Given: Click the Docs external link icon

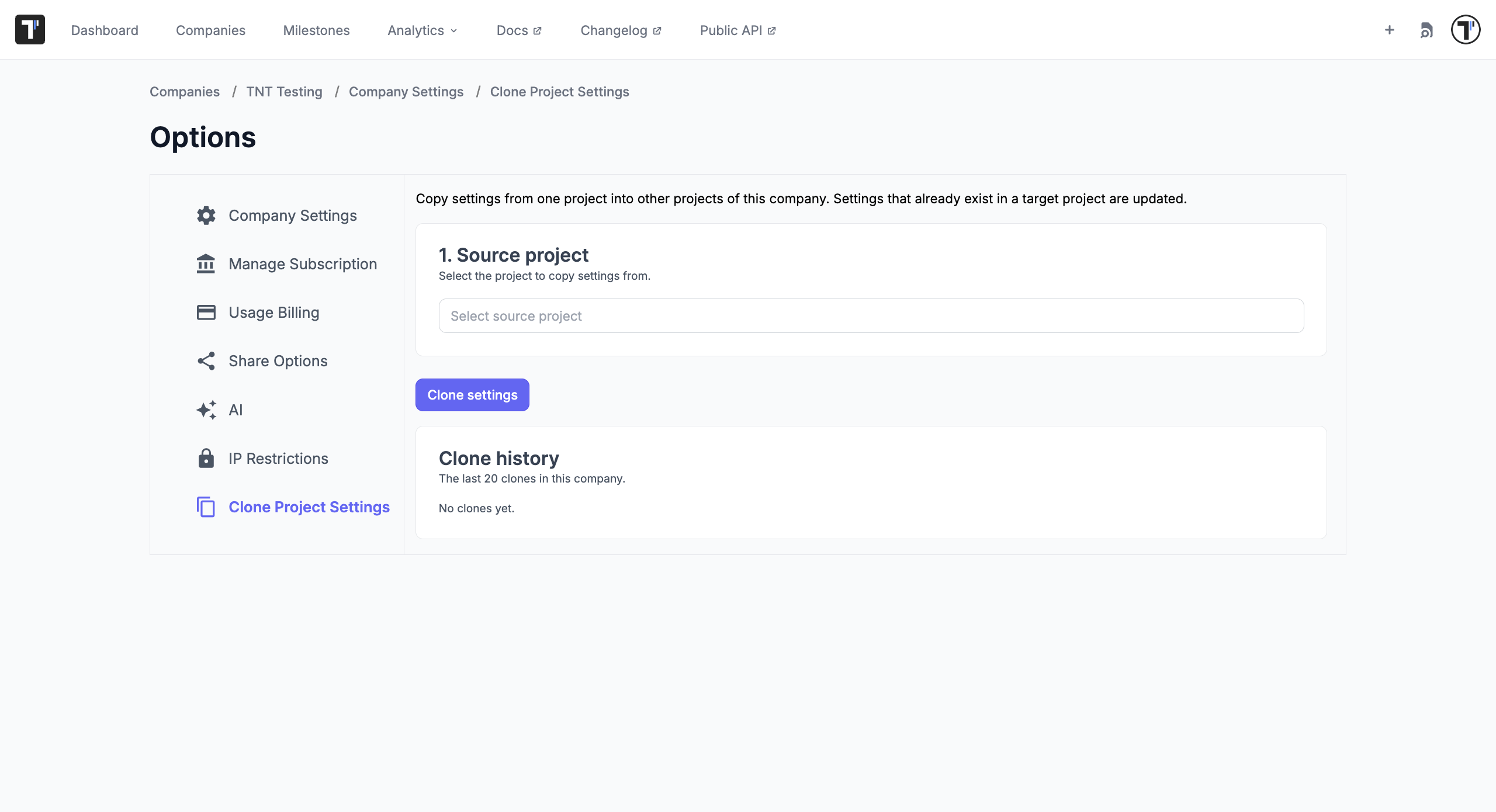Looking at the screenshot, I should [x=537, y=31].
